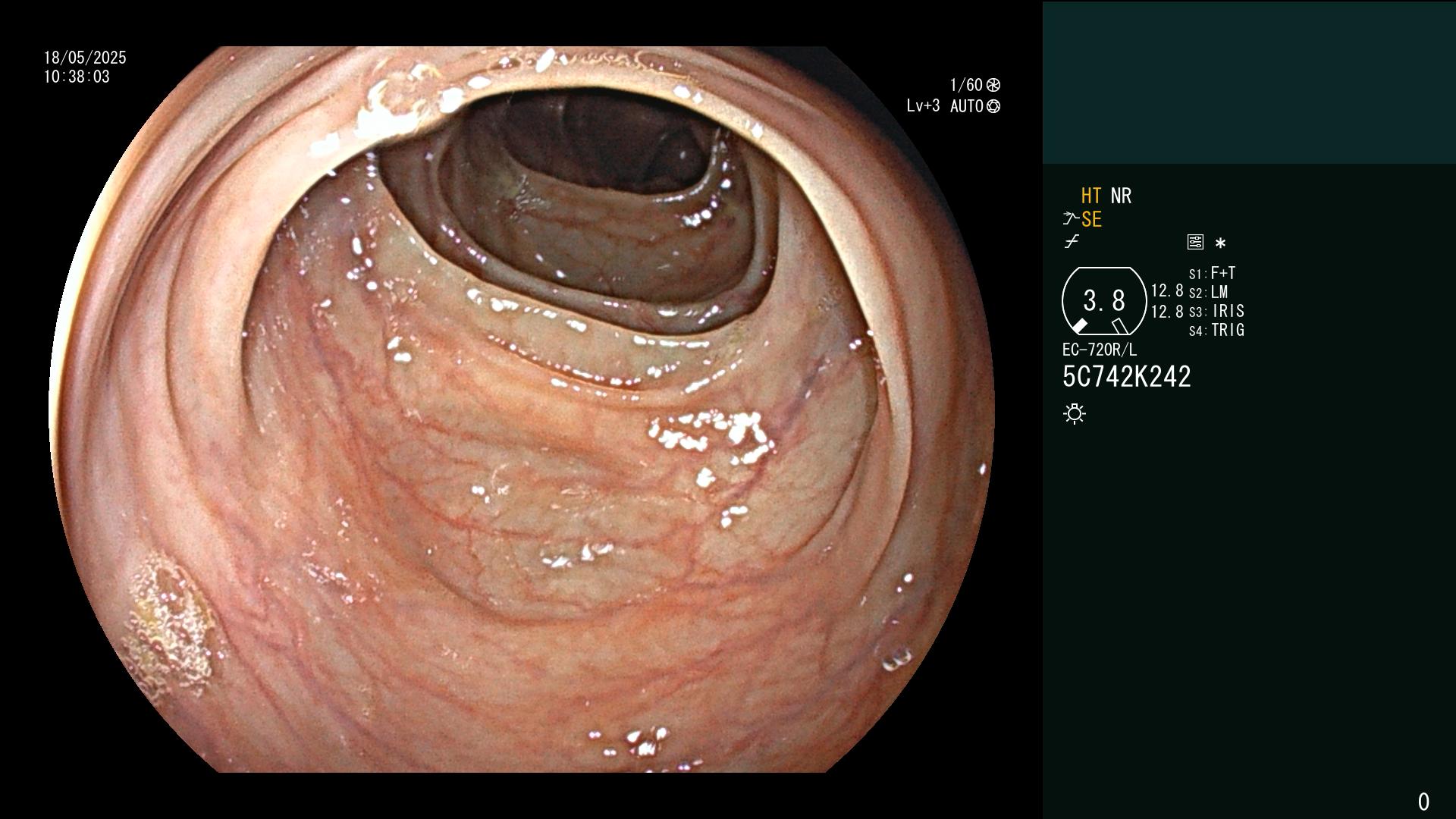Select the HT indicator in orange
The image size is (1456, 819).
point(1091,196)
